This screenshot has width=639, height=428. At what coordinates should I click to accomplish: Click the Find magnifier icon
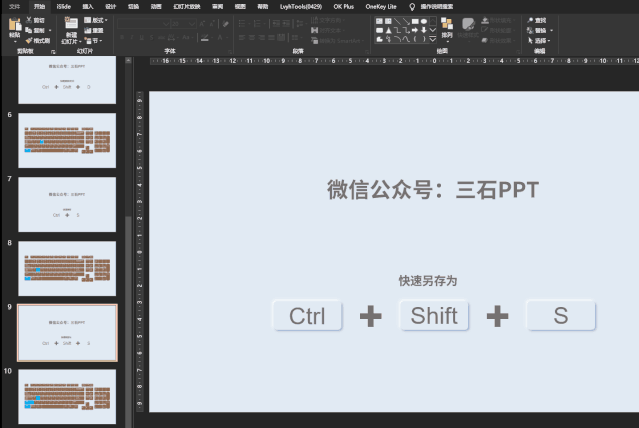530,20
